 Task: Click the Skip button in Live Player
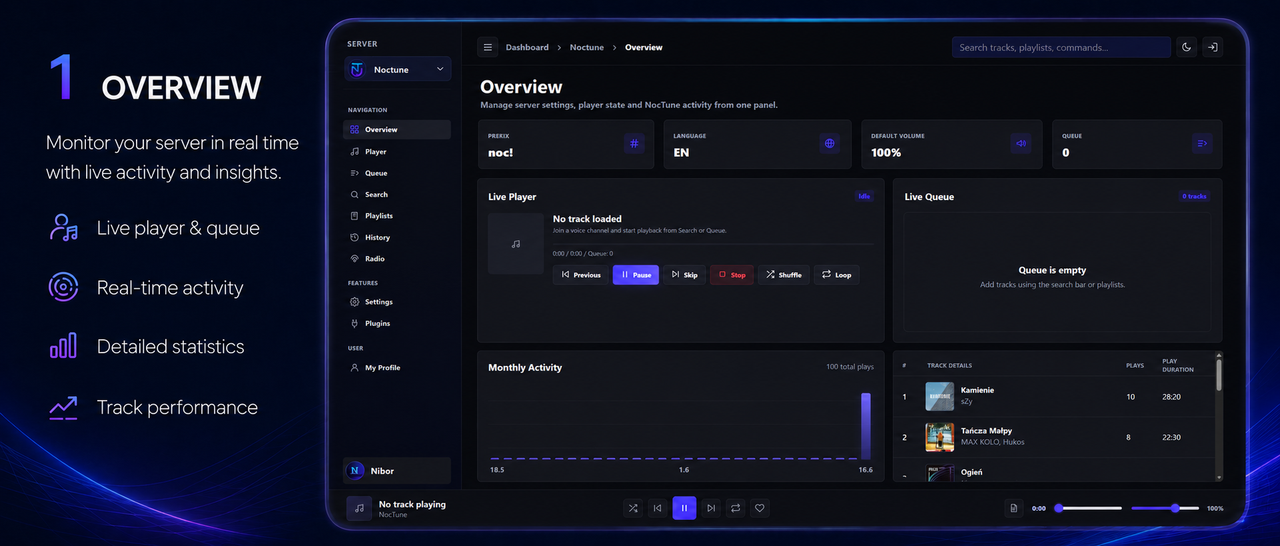tap(685, 275)
